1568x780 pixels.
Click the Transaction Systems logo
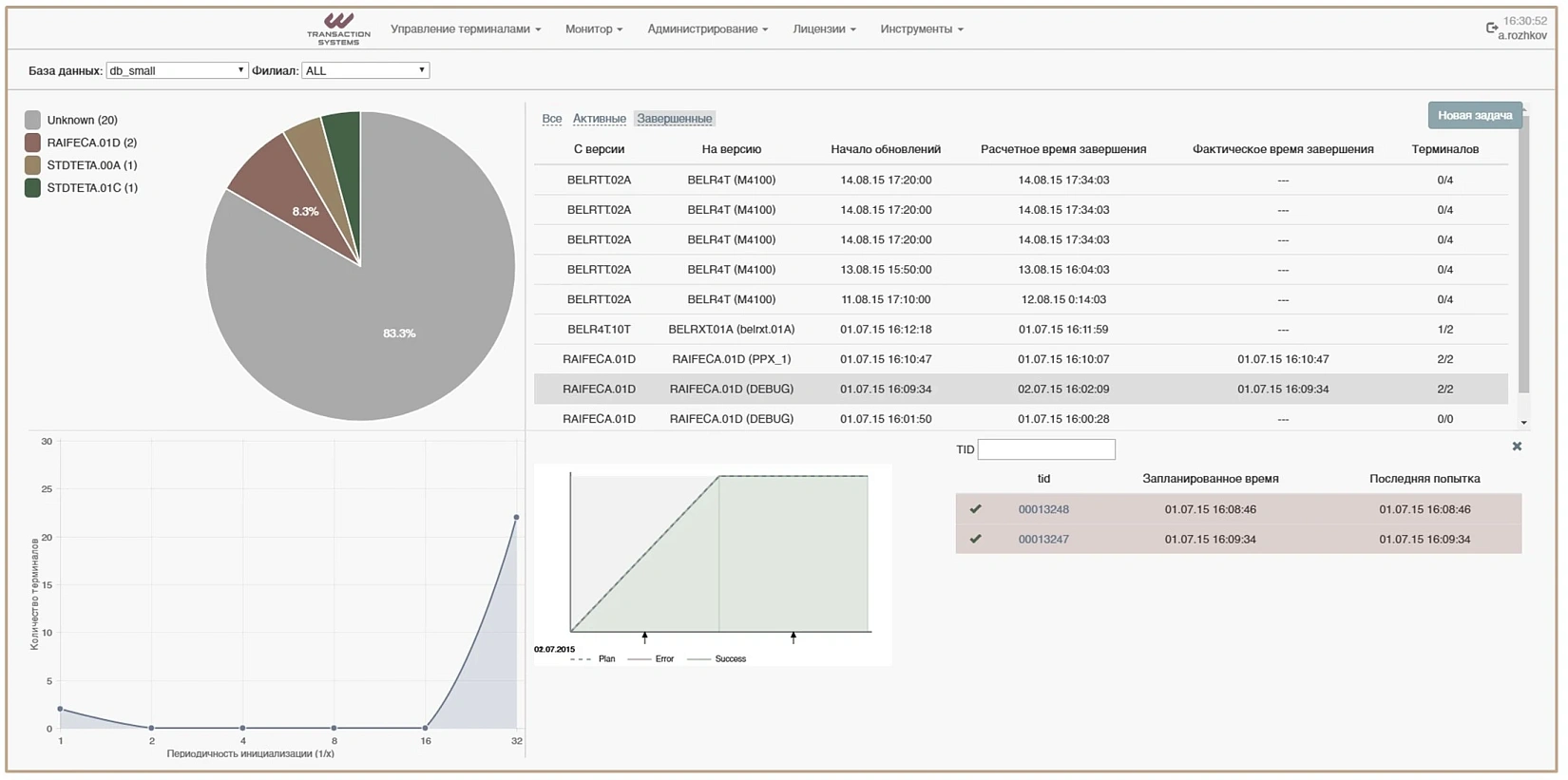pyautogui.click(x=338, y=29)
